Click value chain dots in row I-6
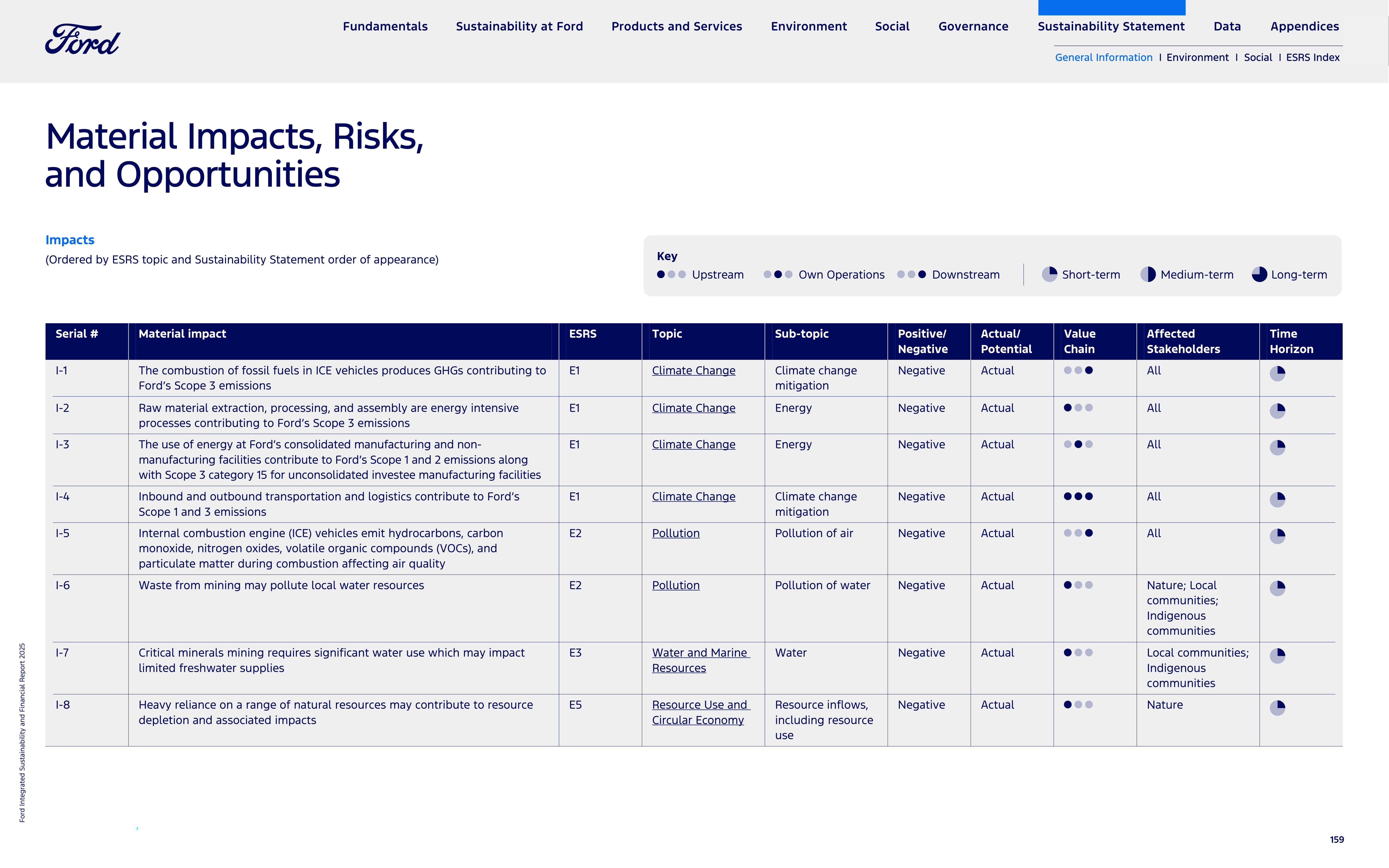The image size is (1389, 868). 1078,585
